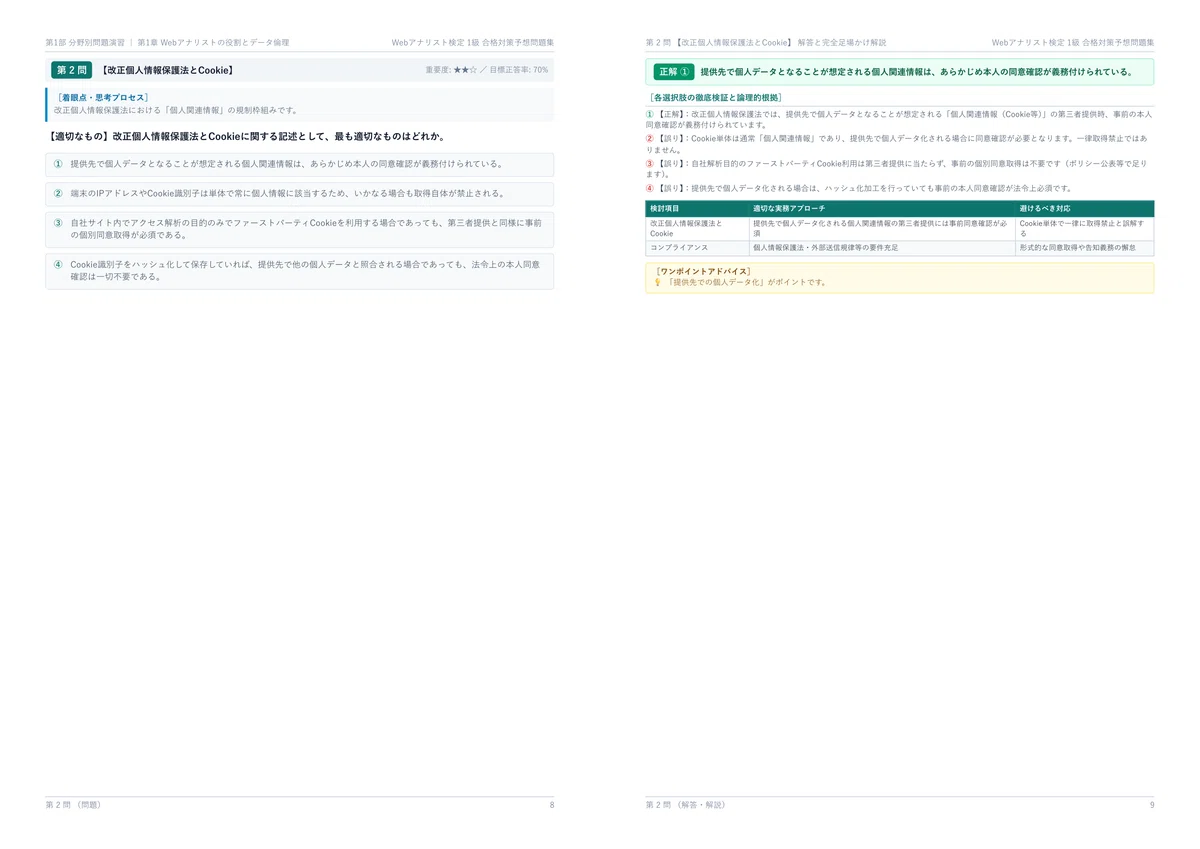Click the page number 8
Screen dimensions: 1200x849
[551, 805]
